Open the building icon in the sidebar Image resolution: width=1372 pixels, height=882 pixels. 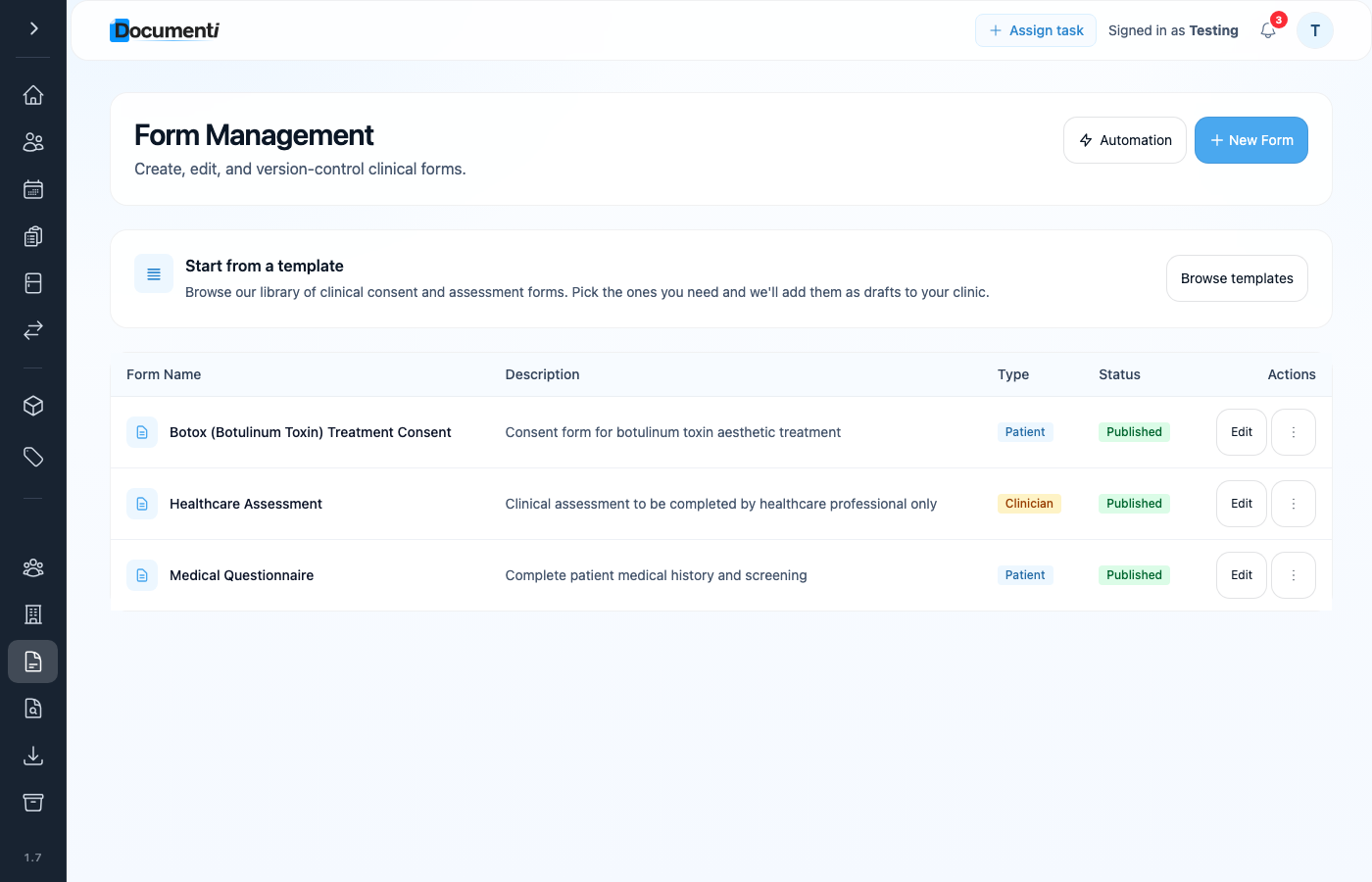pos(33,614)
